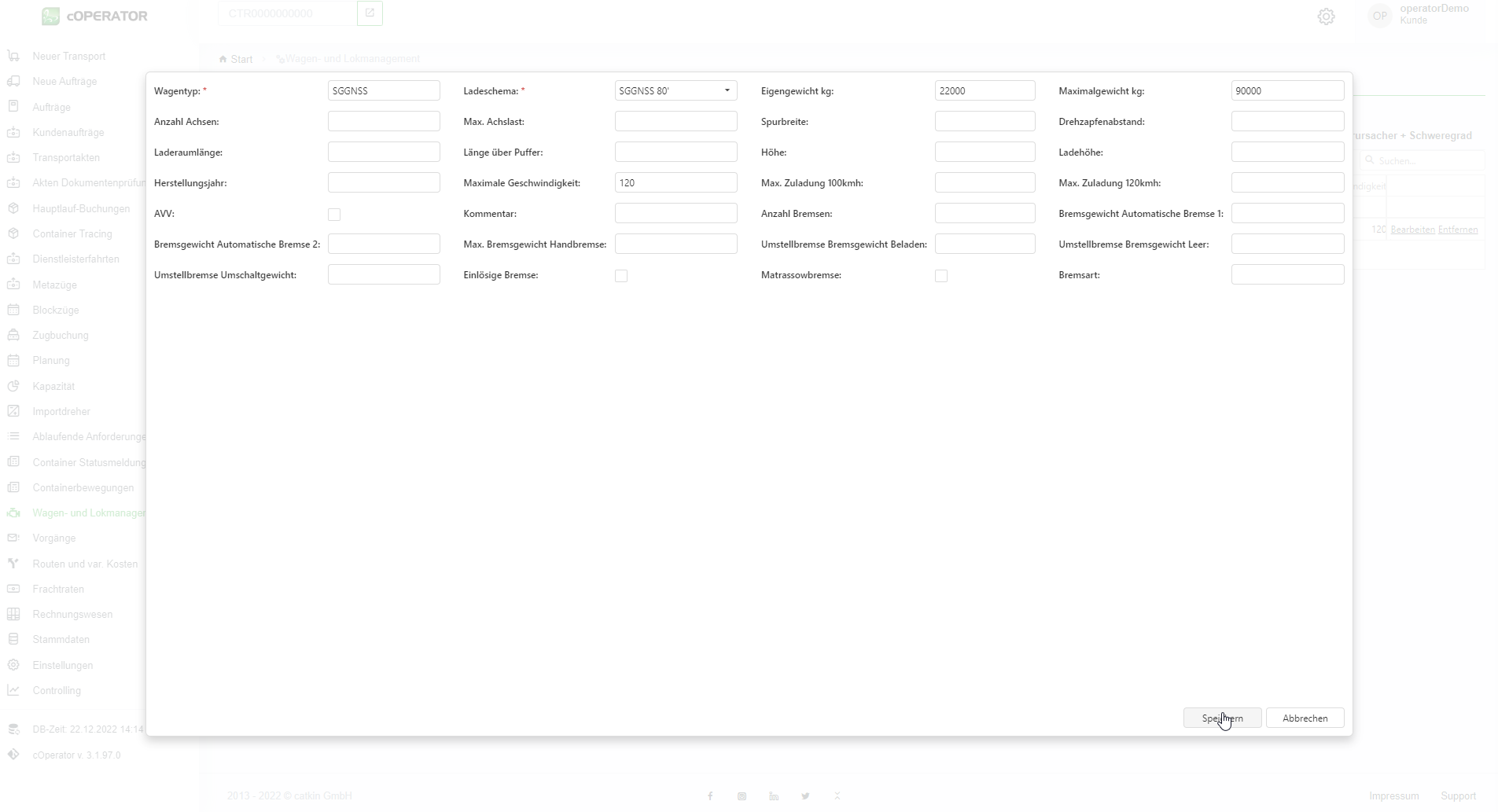1498x812 pixels.
Task: Click the Abbrechen button
Action: [x=1305, y=718]
